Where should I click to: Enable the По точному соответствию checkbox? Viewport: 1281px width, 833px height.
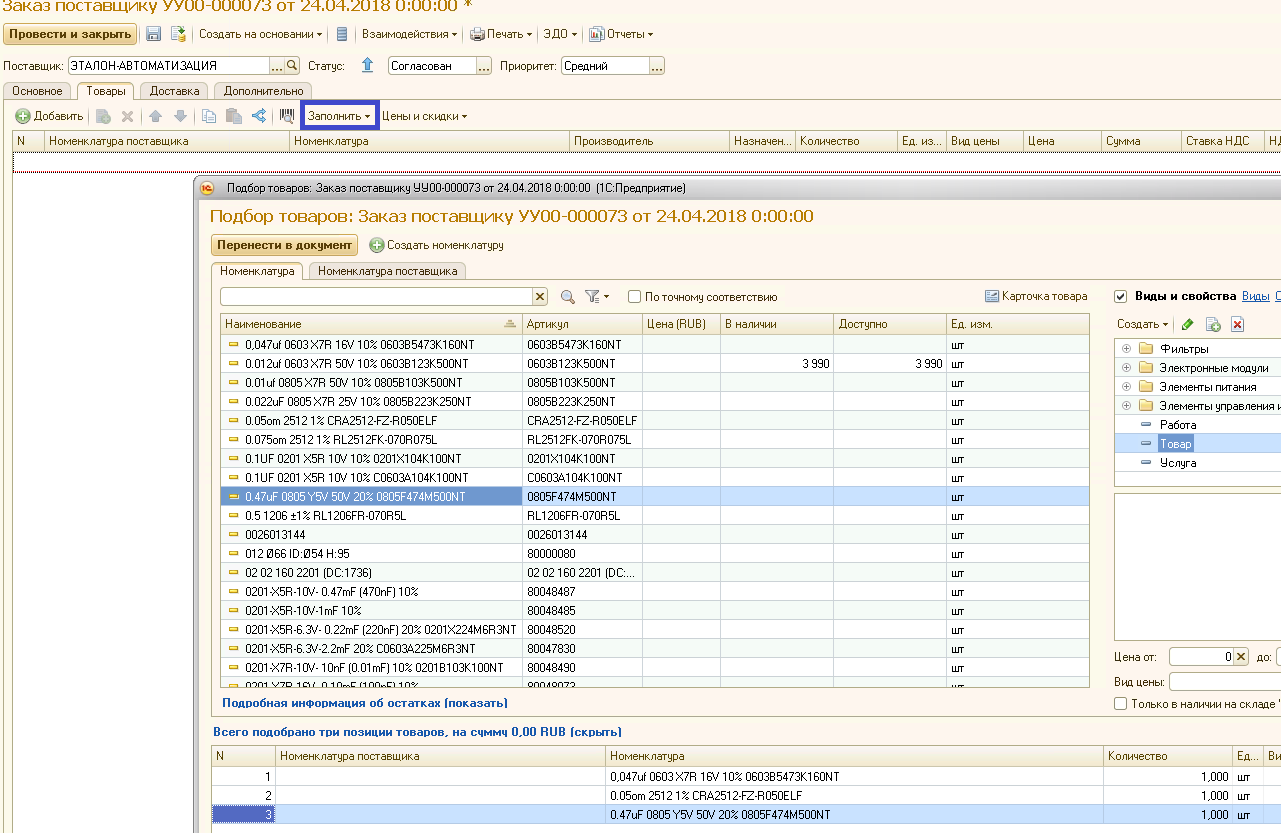(634, 297)
